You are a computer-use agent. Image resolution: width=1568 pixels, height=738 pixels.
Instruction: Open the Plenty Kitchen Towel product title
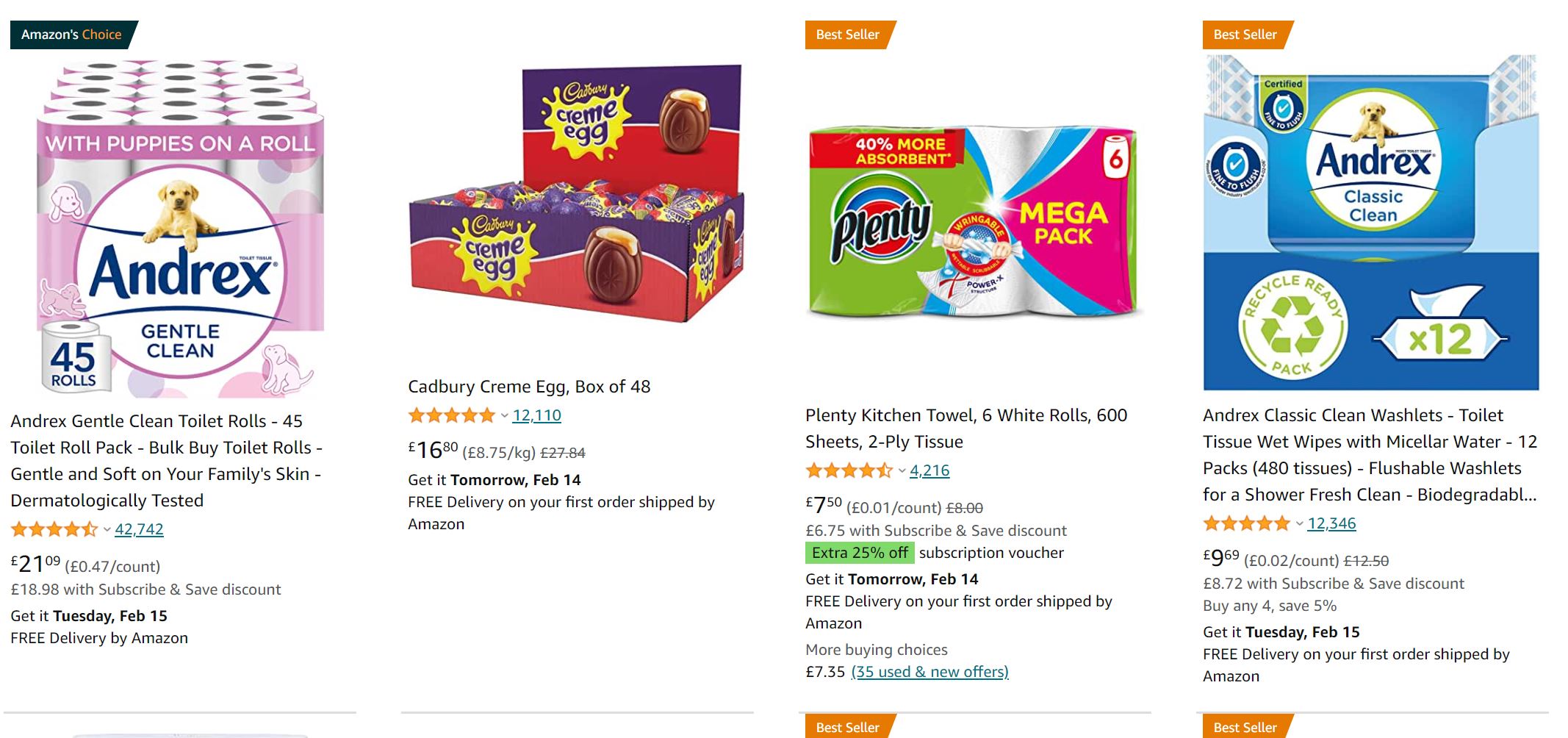point(965,429)
